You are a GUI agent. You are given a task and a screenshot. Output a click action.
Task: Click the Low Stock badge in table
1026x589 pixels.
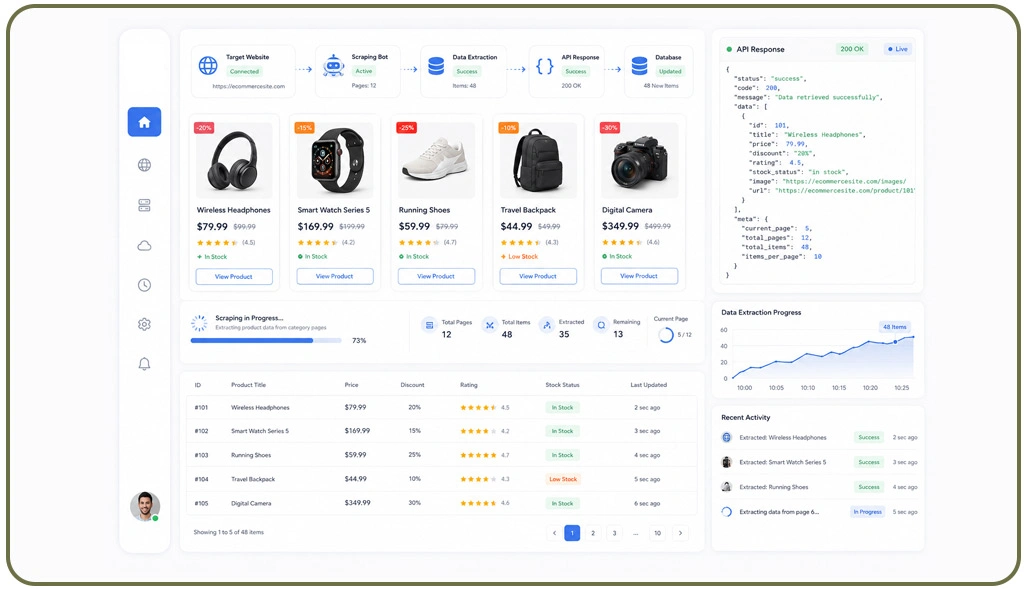tap(563, 479)
